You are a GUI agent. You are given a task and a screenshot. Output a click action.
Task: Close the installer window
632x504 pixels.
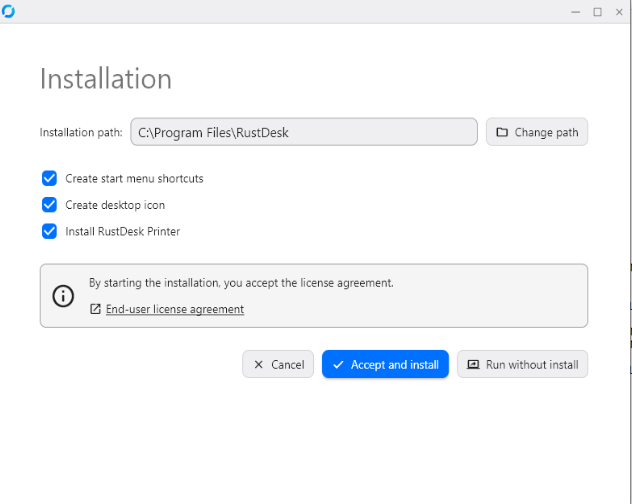[619, 12]
